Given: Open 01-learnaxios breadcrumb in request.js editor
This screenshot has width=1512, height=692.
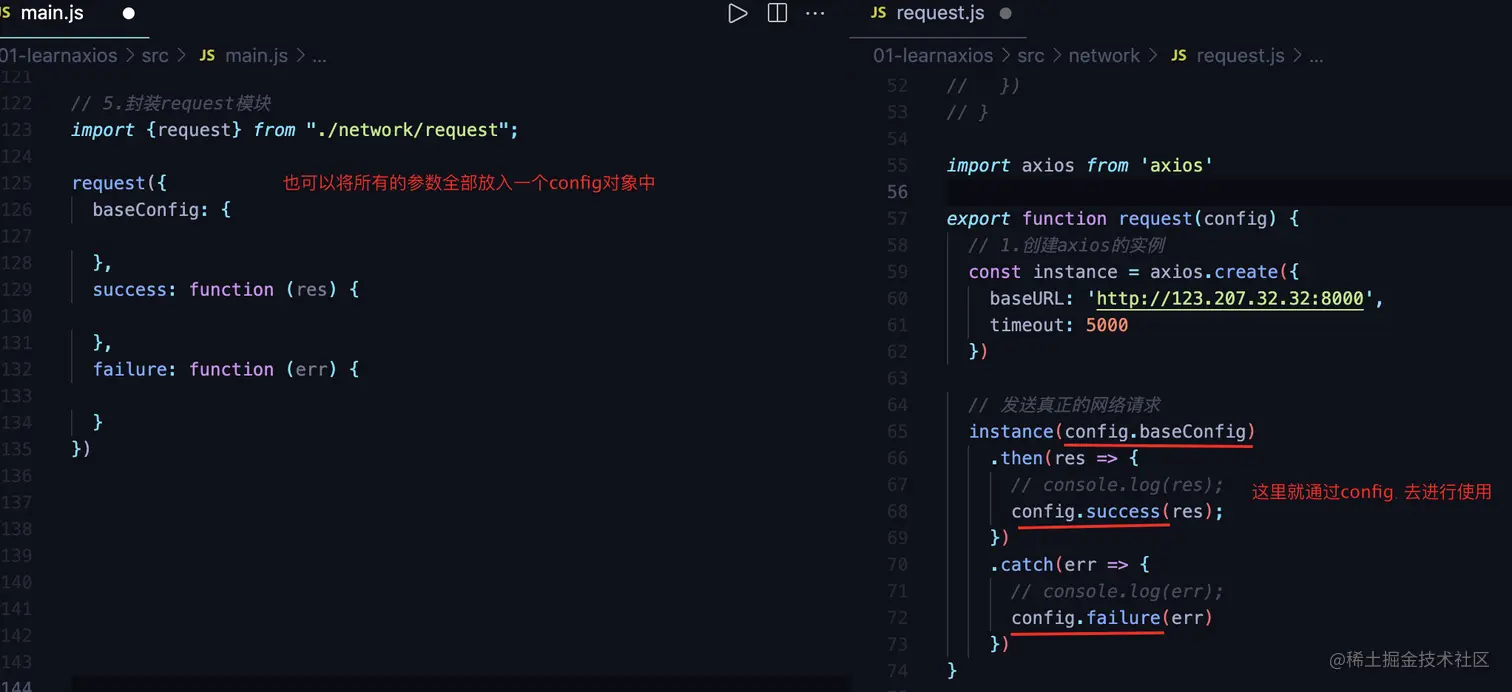Looking at the screenshot, I should pos(933,56).
